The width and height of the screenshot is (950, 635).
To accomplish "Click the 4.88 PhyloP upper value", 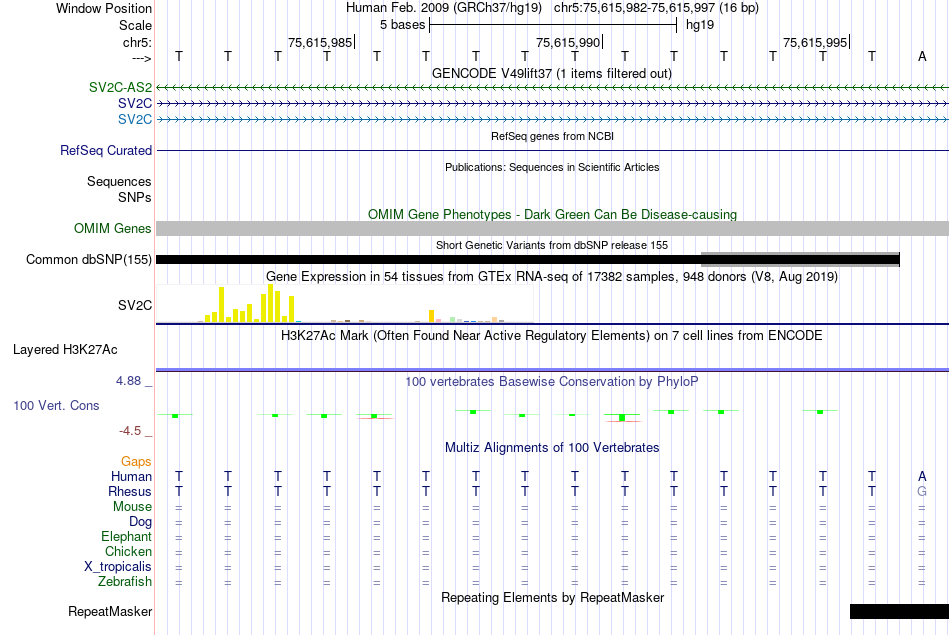I will tap(128, 381).
